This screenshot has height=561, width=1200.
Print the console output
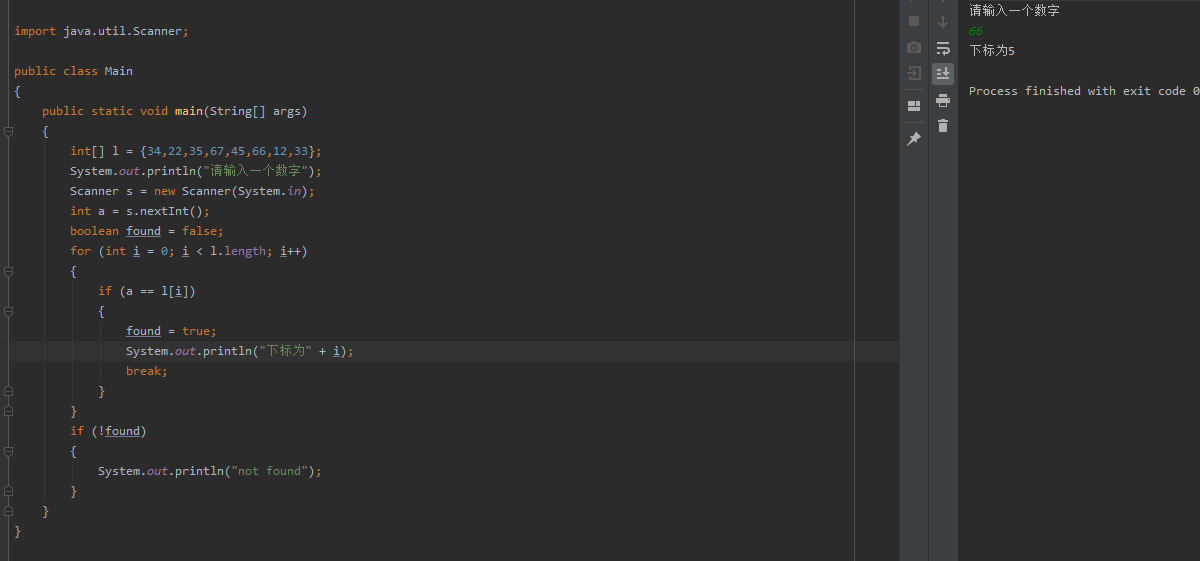(943, 100)
